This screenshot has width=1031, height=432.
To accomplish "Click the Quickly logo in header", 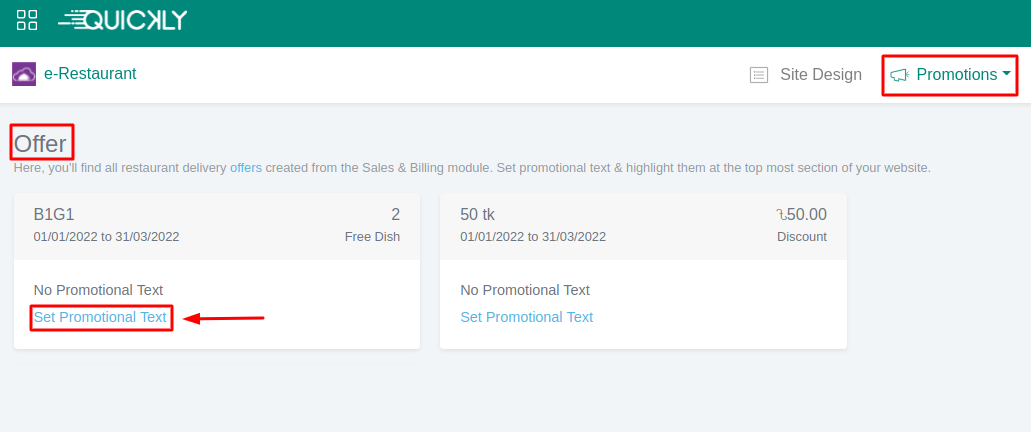I will tap(122, 20).
